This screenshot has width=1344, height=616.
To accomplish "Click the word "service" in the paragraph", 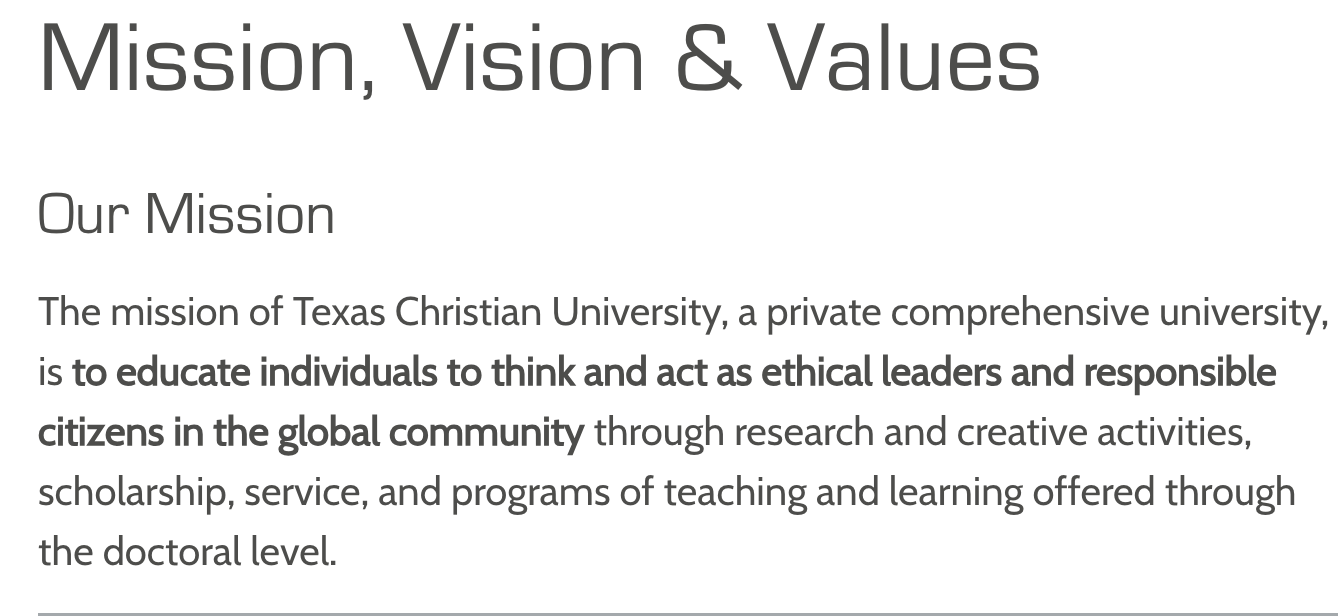I will (x=305, y=493).
